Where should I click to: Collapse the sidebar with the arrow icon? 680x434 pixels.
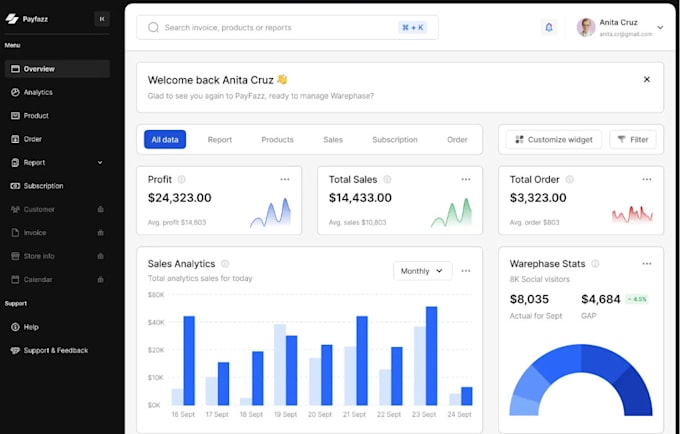coord(101,18)
